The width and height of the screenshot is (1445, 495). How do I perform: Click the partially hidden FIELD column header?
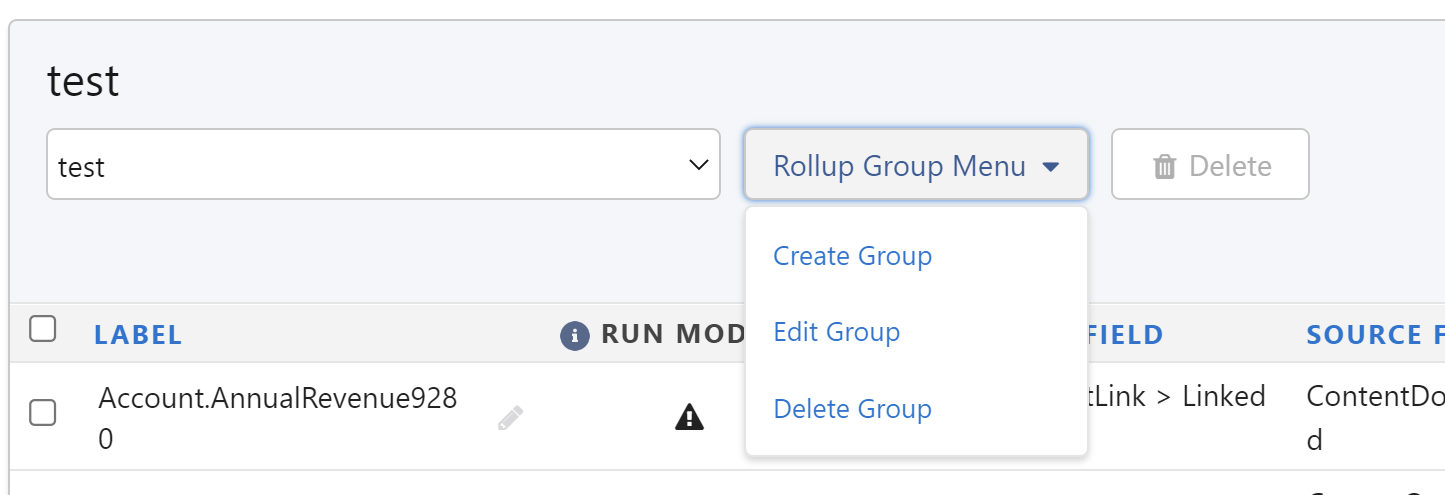pyautogui.click(x=1125, y=335)
